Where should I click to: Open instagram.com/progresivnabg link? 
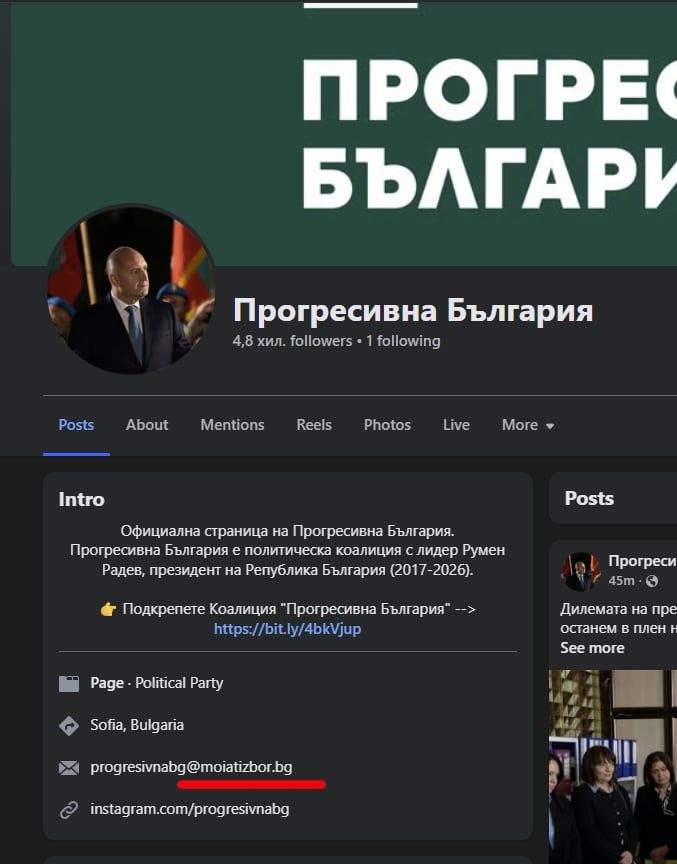point(189,809)
